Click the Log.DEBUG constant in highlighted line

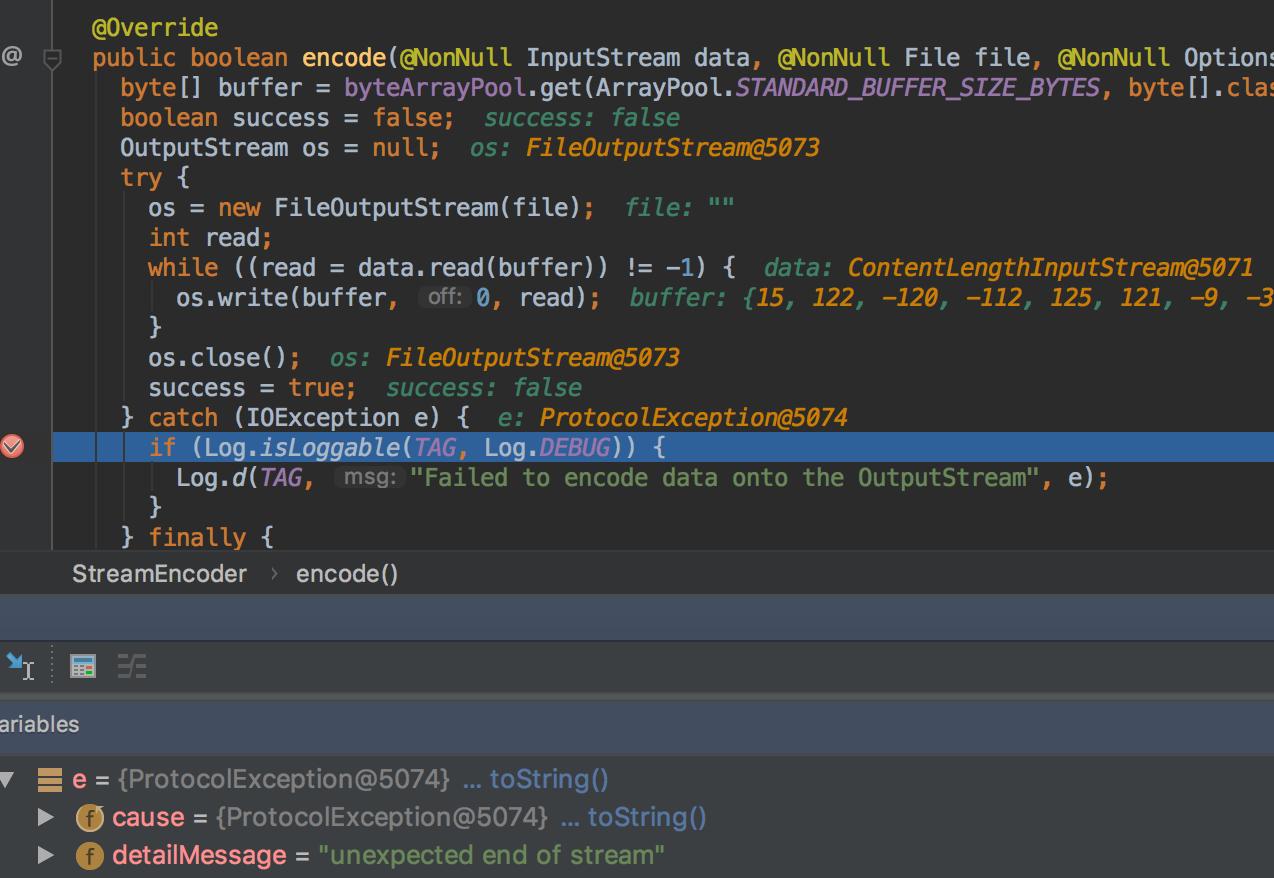pos(547,448)
